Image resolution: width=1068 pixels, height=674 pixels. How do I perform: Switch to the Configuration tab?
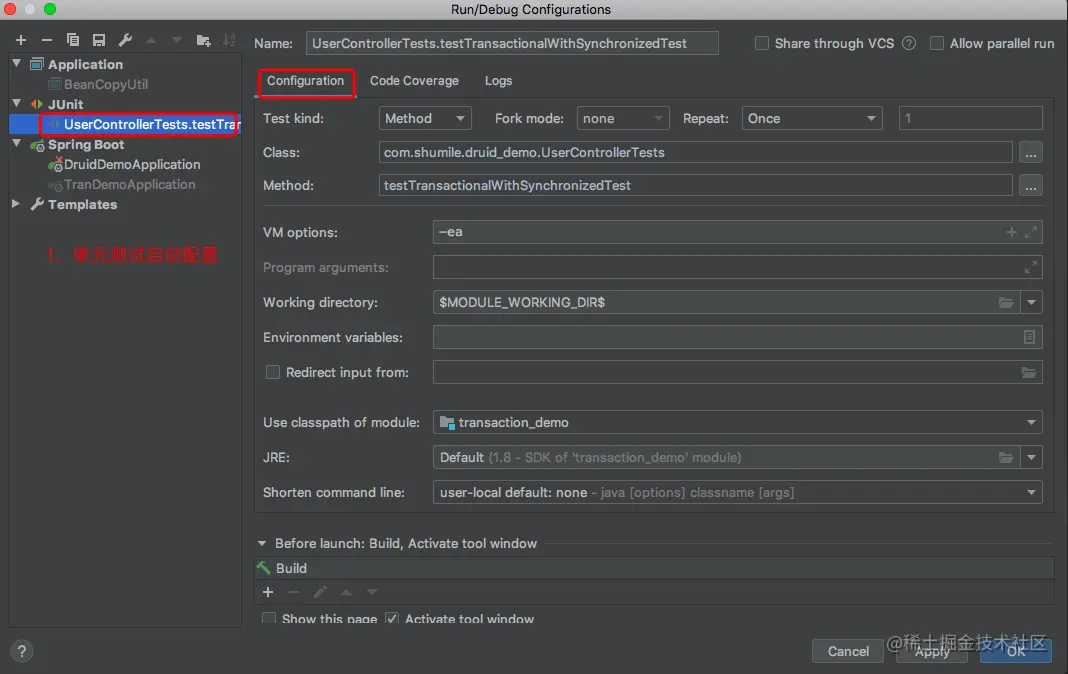(306, 81)
